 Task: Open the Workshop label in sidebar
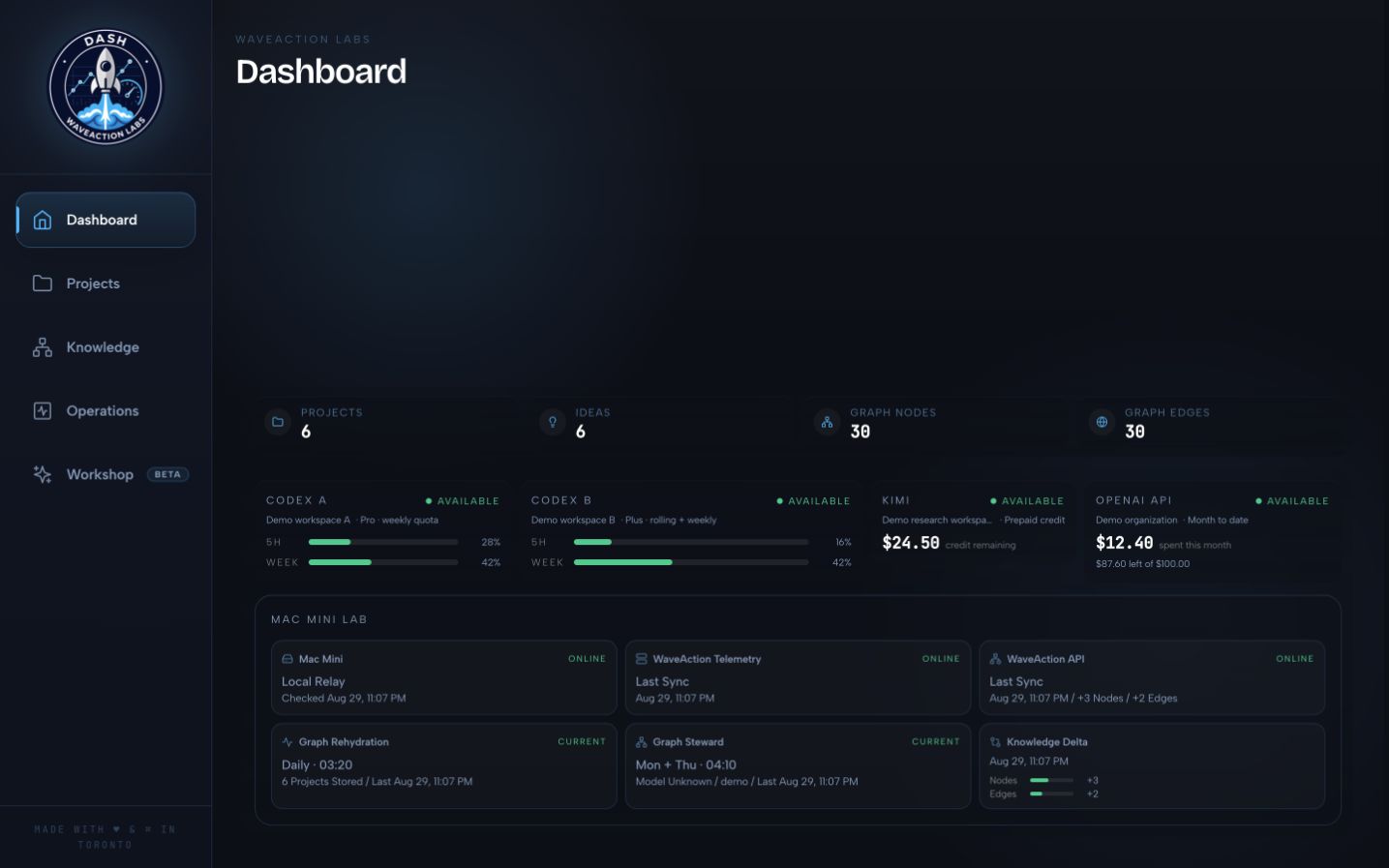coord(100,474)
